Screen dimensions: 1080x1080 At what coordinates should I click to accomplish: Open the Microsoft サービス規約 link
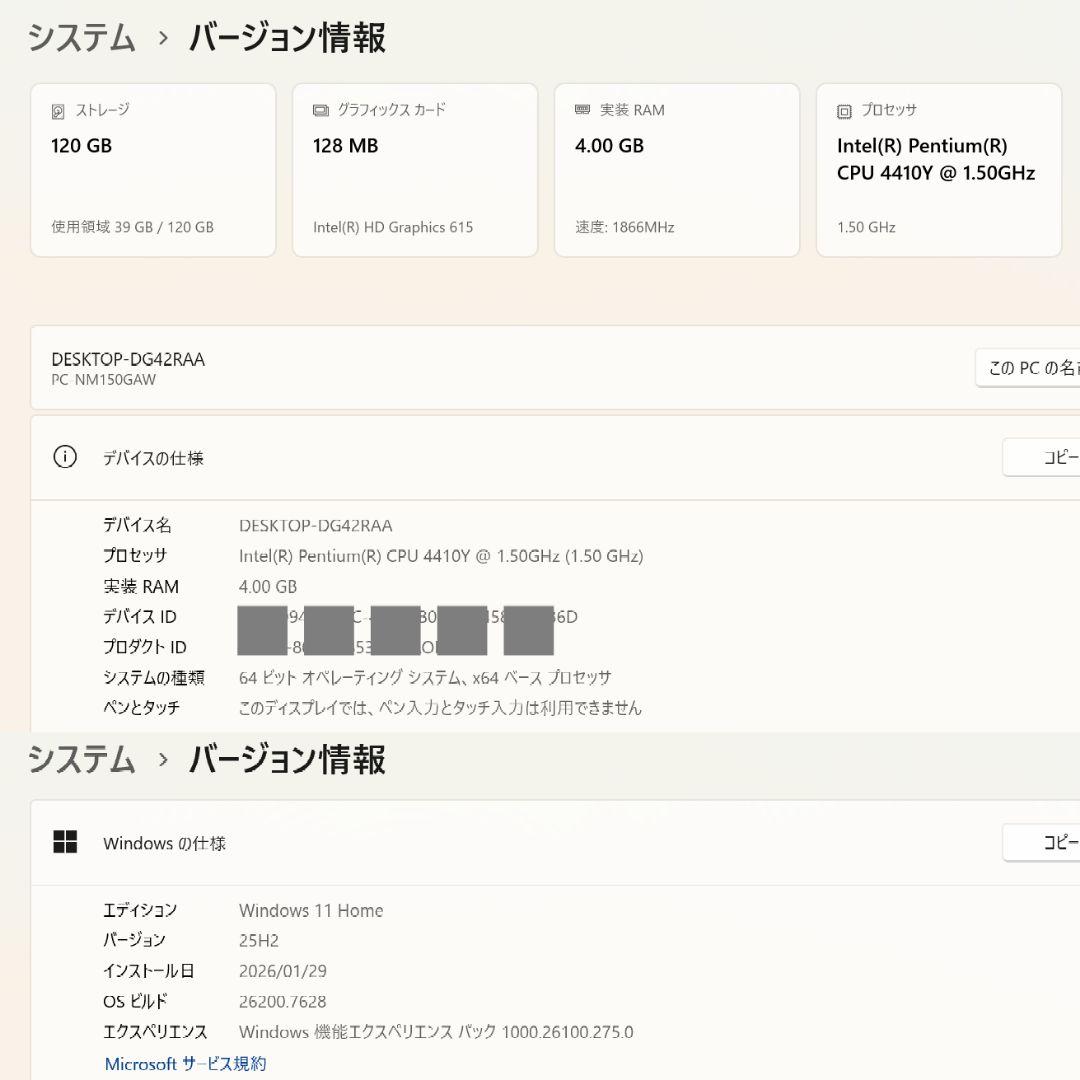[184, 1063]
